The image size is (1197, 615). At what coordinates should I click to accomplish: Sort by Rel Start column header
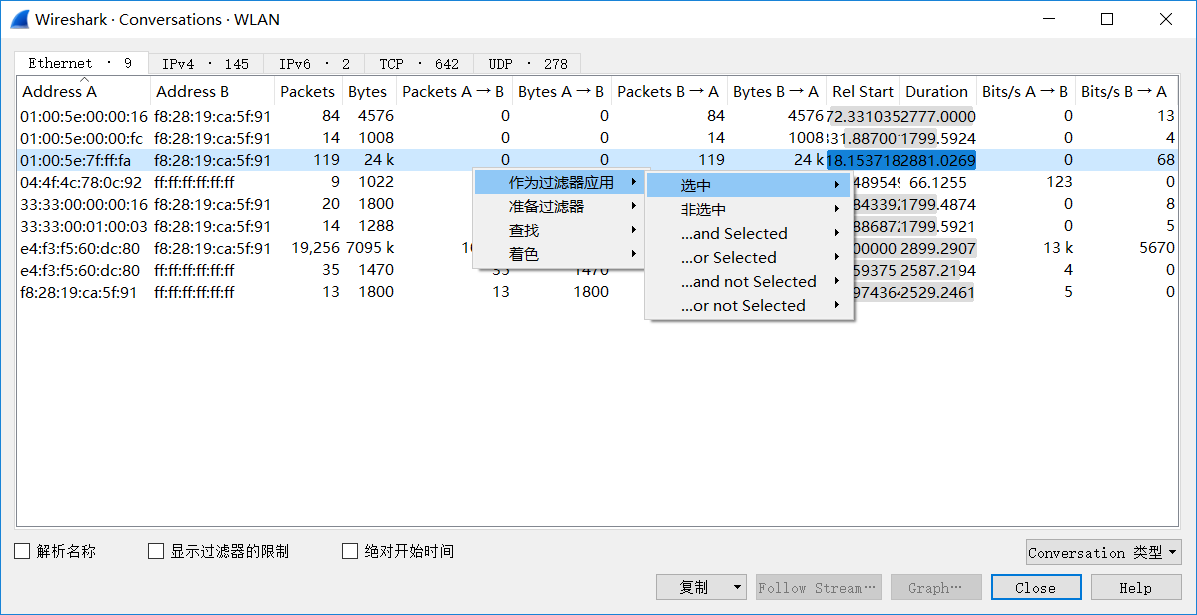coord(863,92)
